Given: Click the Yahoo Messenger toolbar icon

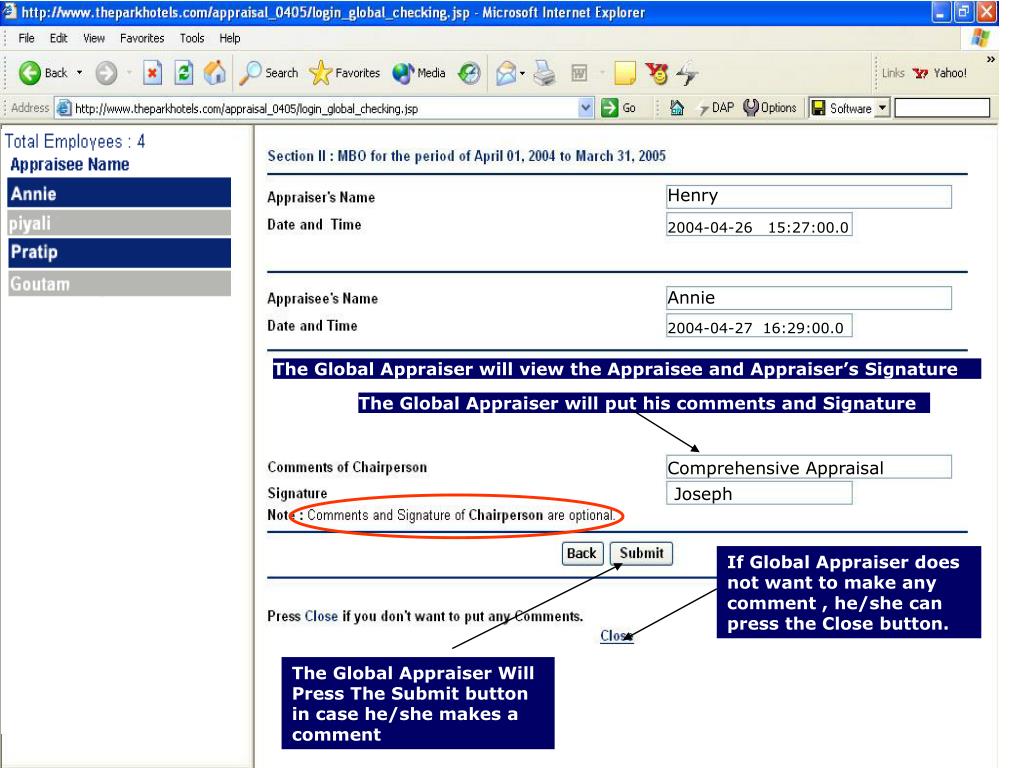Looking at the screenshot, I should tap(657, 73).
